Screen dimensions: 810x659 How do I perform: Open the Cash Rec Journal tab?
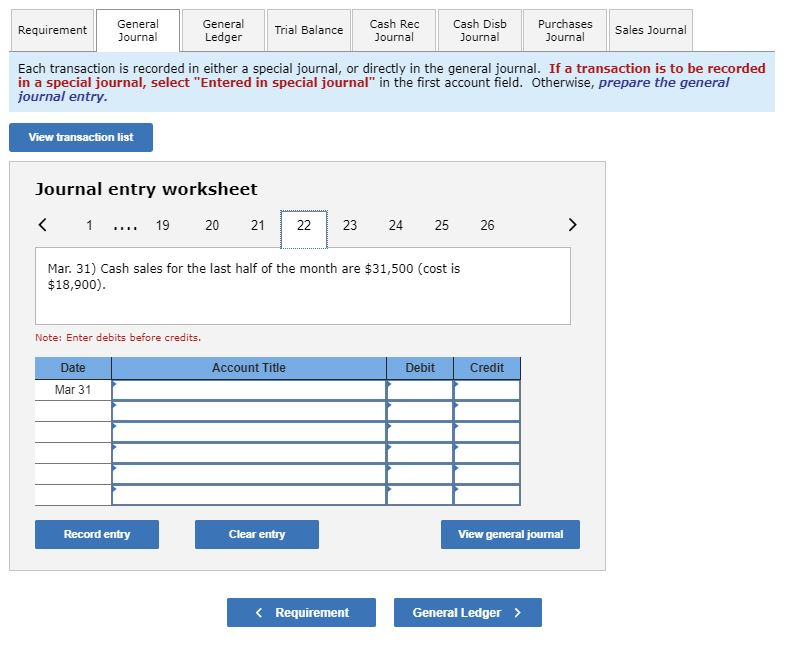coord(394,30)
